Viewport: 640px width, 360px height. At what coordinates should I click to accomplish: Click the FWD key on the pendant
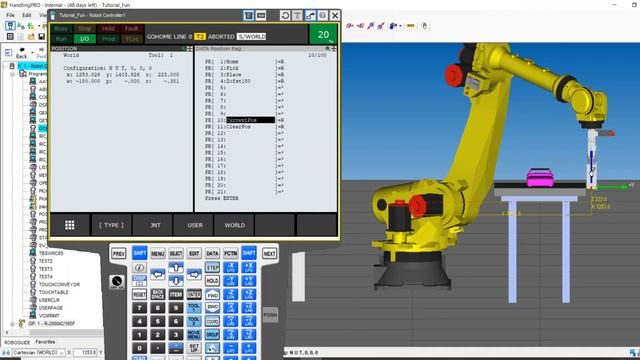pyautogui.click(x=212, y=294)
